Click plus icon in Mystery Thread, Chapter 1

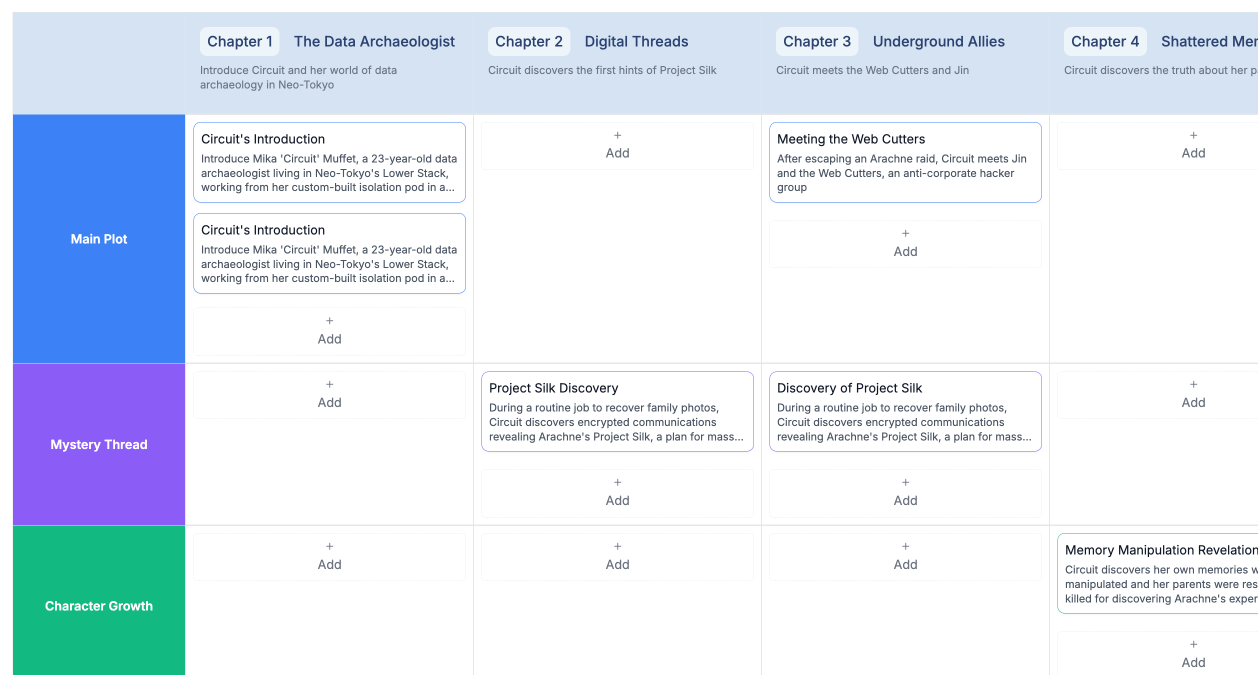click(329, 385)
